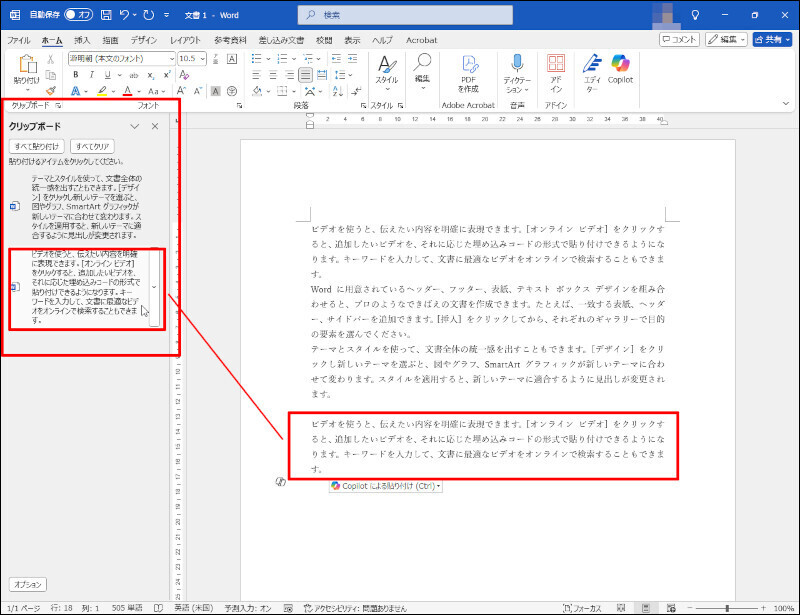The width and height of the screenshot is (800, 615).
Task: Adjust the zoom slider in status bar
Action: (727, 608)
